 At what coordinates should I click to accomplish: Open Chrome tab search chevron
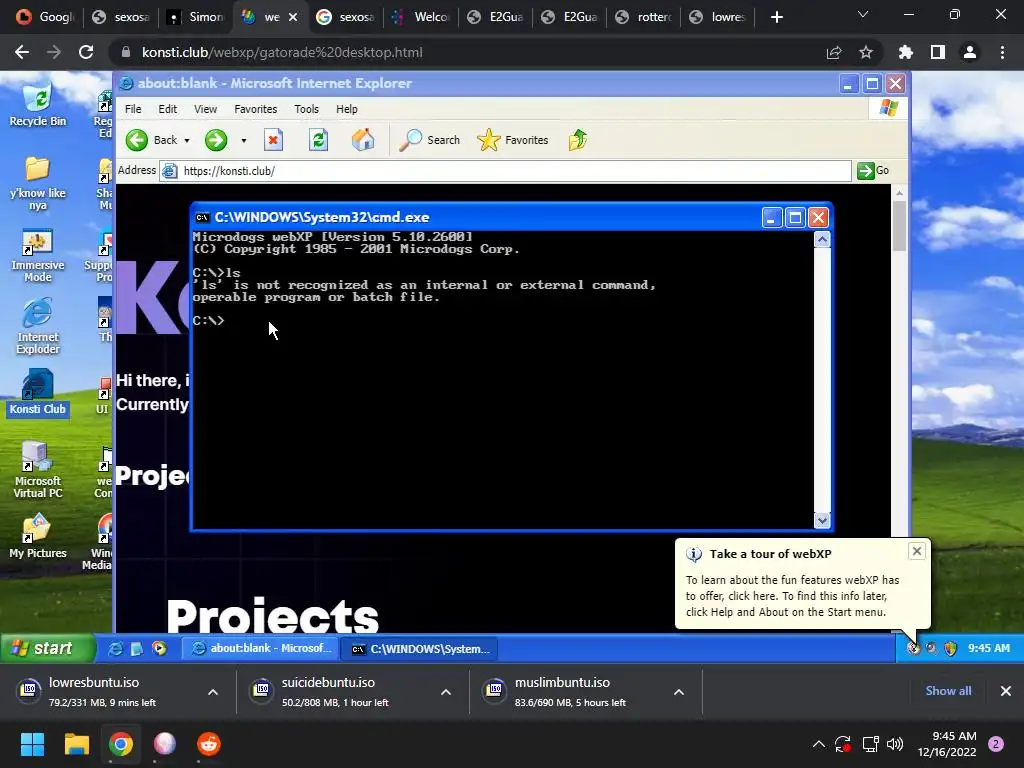pyautogui.click(x=863, y=14)
